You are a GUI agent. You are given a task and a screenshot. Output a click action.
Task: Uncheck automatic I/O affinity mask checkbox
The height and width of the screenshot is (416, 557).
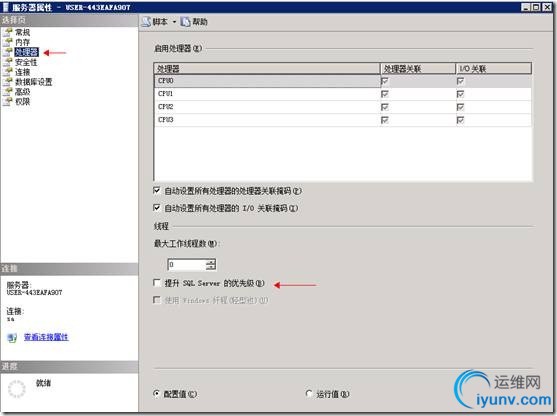pyautogui.click(x=157, y=207)
